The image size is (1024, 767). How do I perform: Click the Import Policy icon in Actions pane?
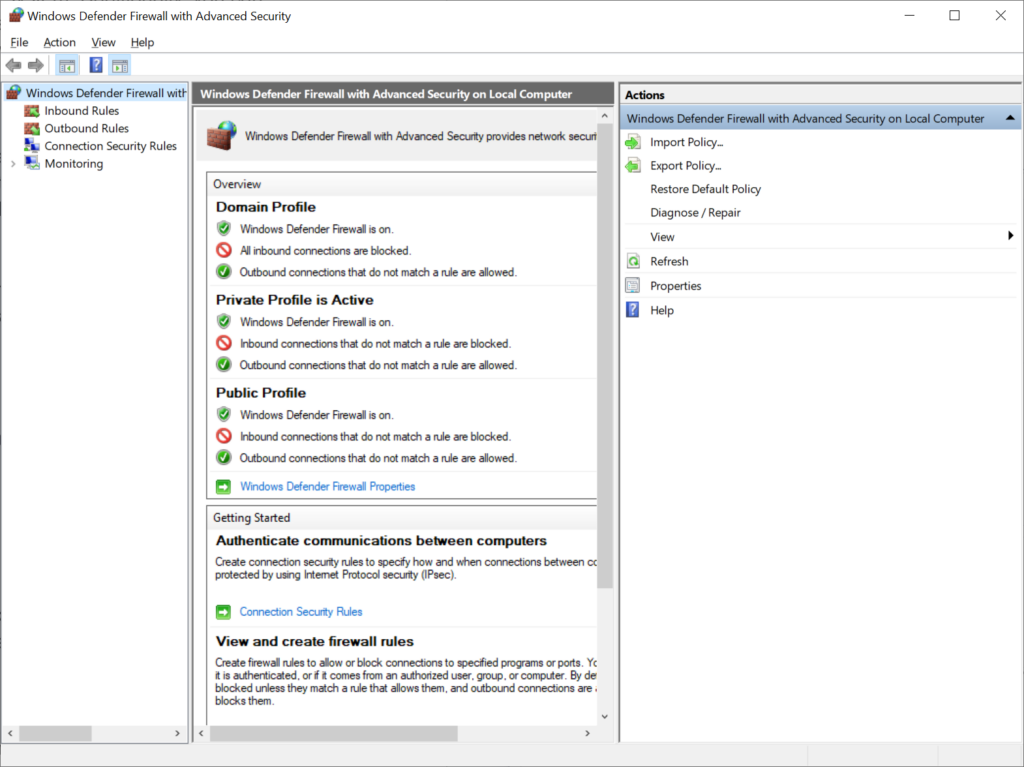pos(633,141)
